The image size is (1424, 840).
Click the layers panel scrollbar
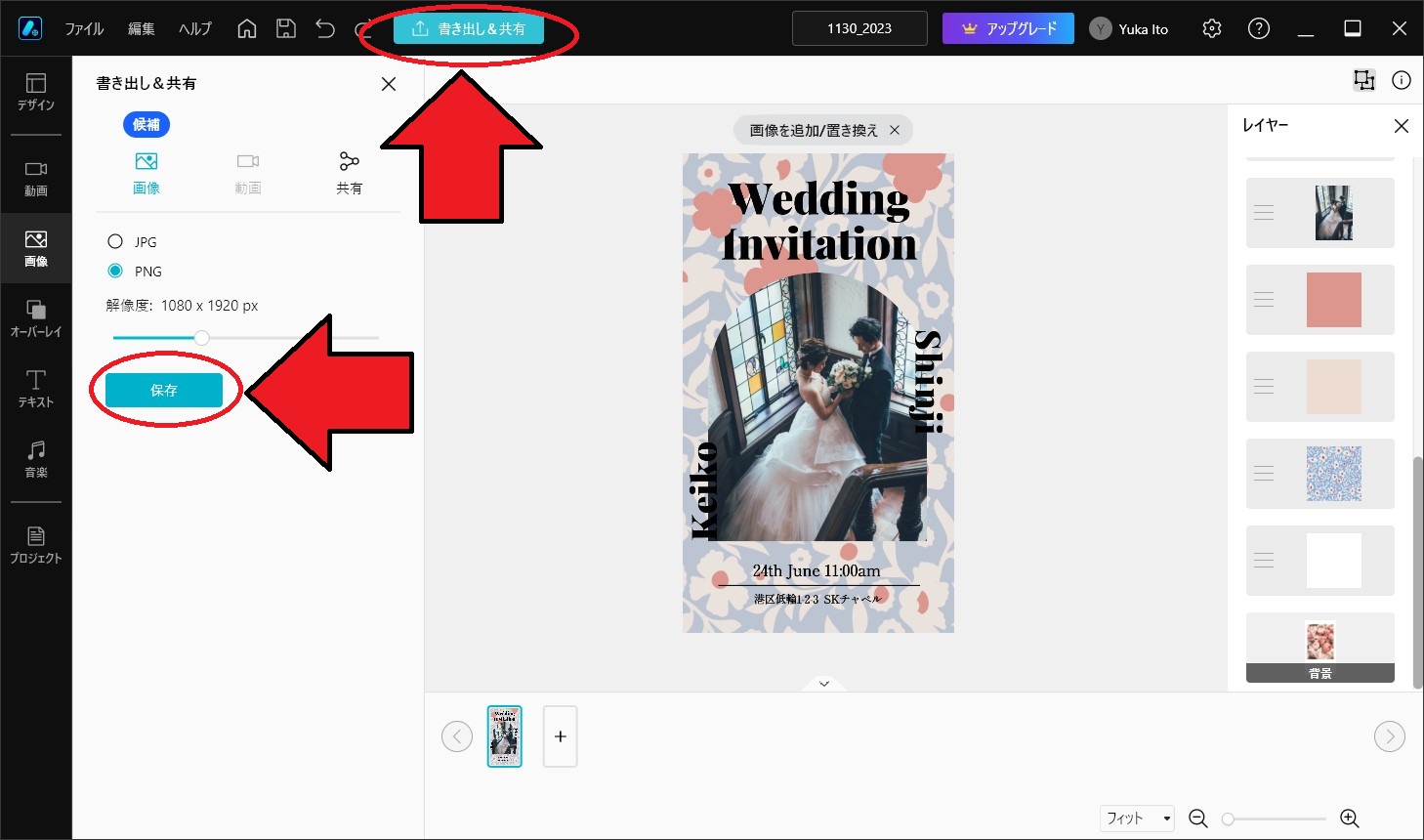click(1417, 572)
